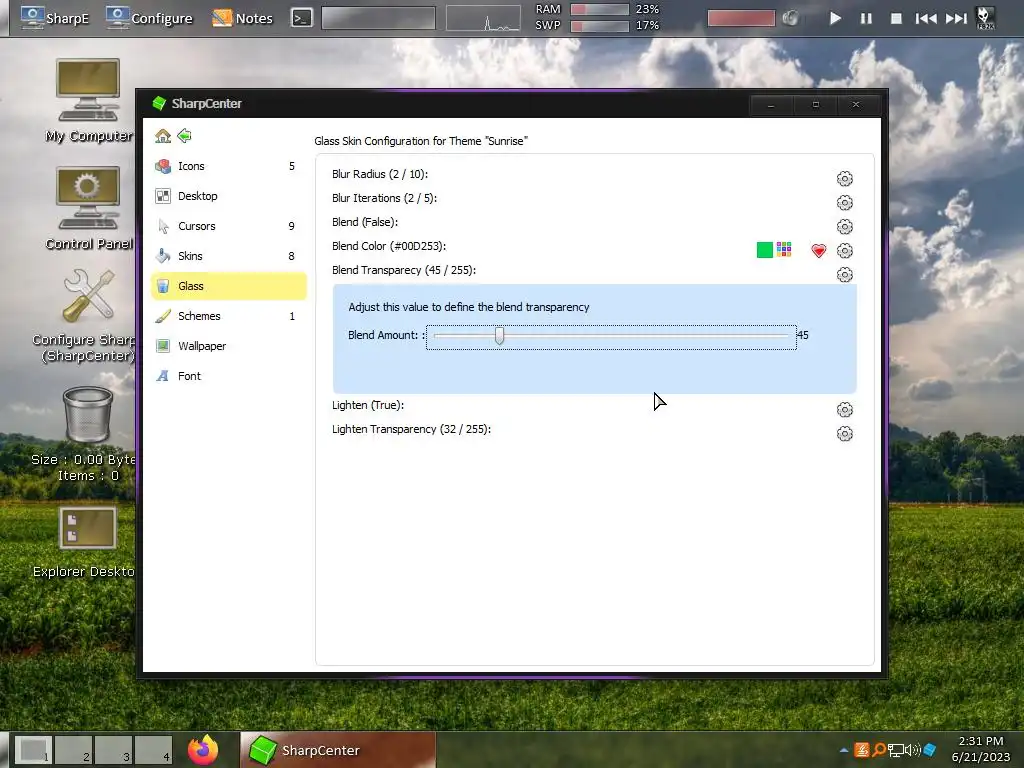Open the Configure menu in top bar

pyautogui.click(x=150, y=18)
